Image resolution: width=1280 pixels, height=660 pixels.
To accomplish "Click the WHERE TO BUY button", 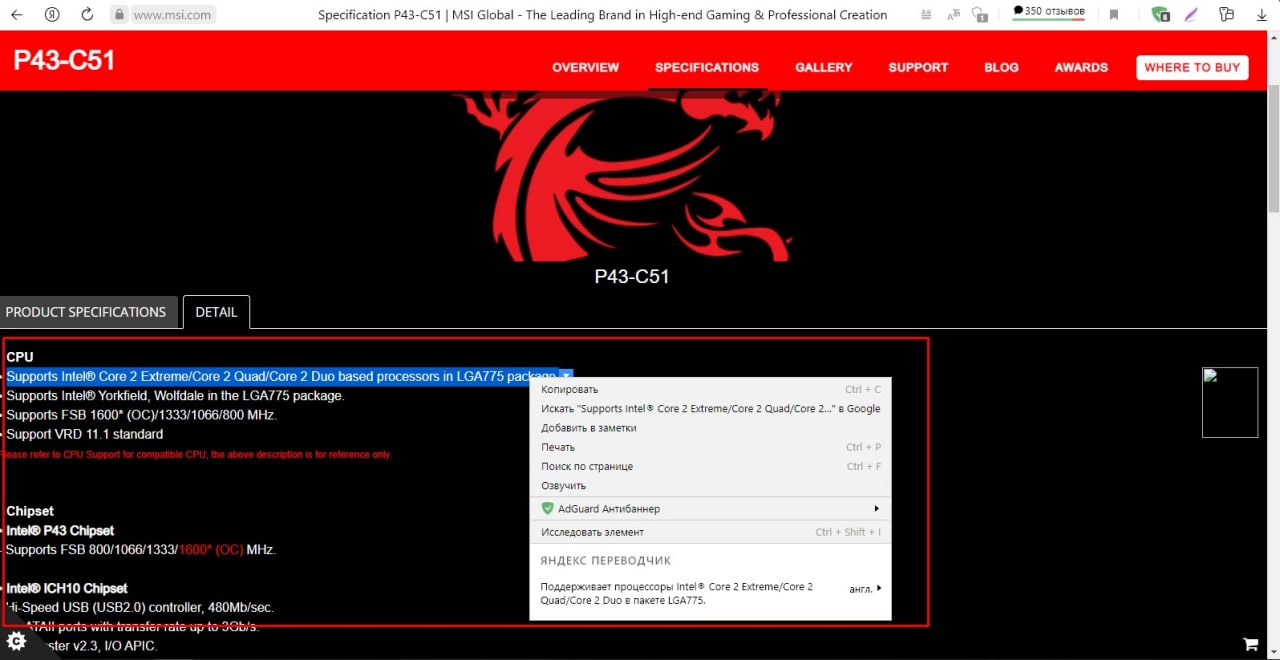I will 1192,67.
